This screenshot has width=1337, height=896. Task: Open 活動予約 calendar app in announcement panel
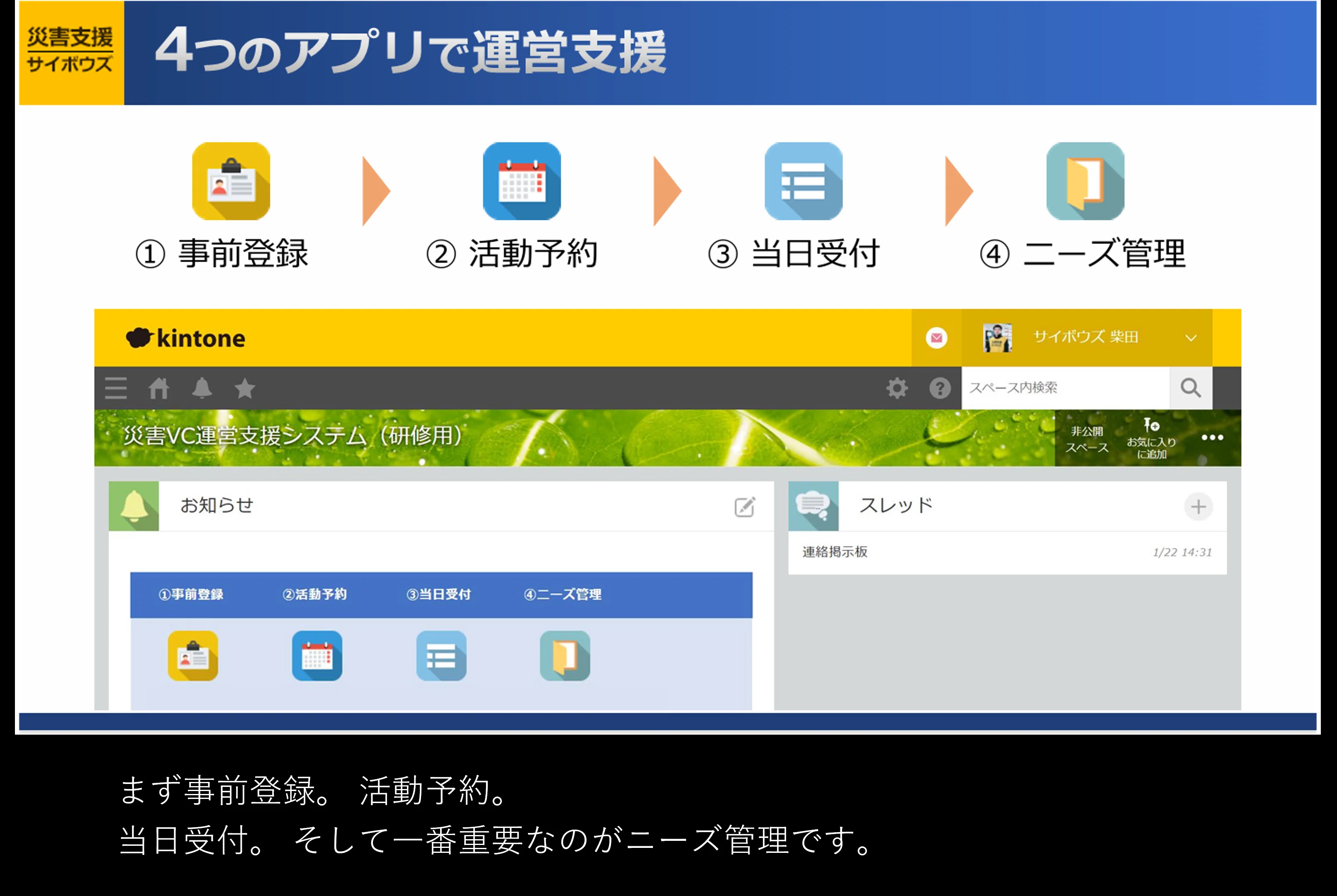(317, 656)
